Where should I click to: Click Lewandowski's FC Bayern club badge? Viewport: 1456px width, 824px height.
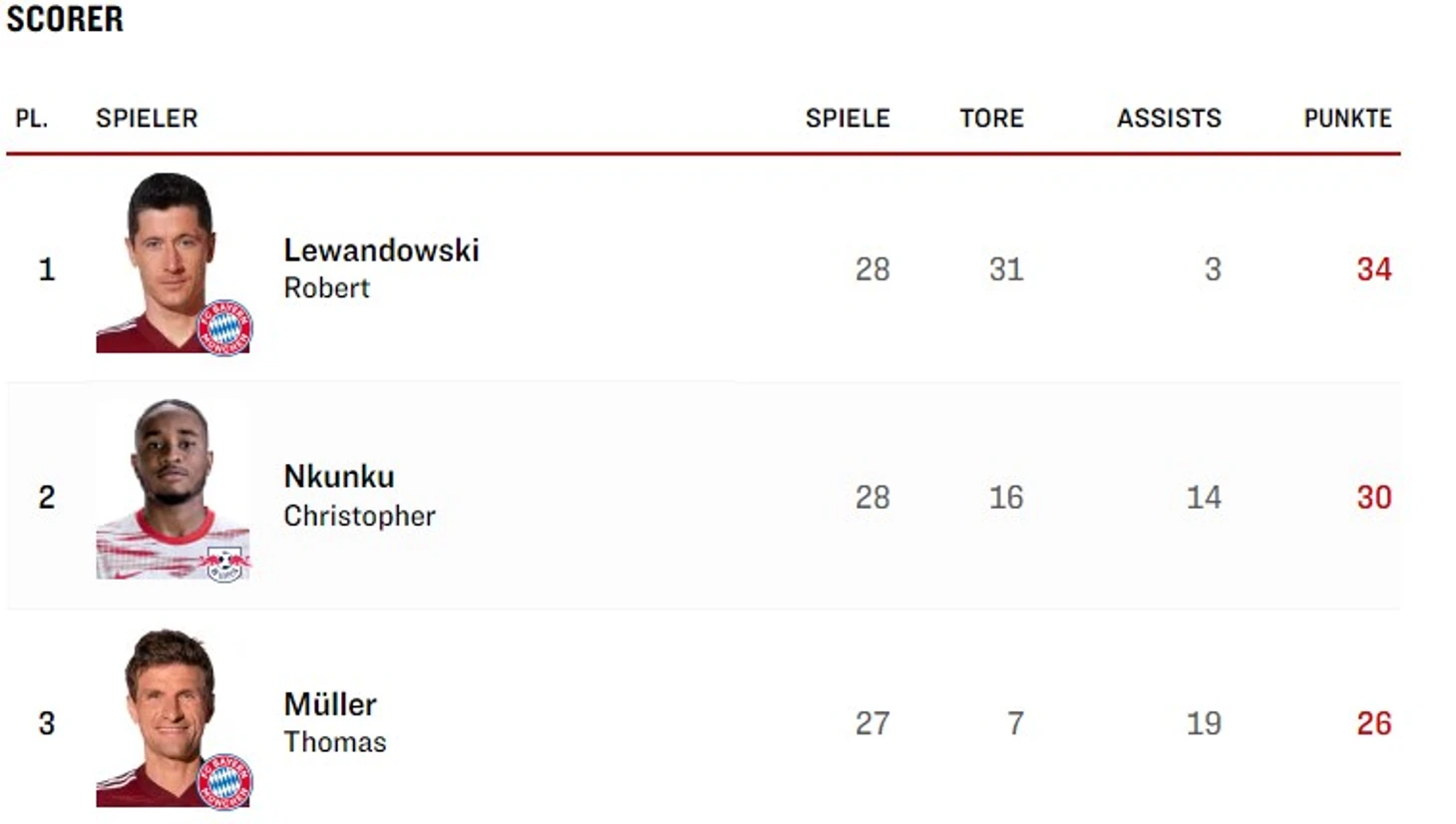click(224, 326)
